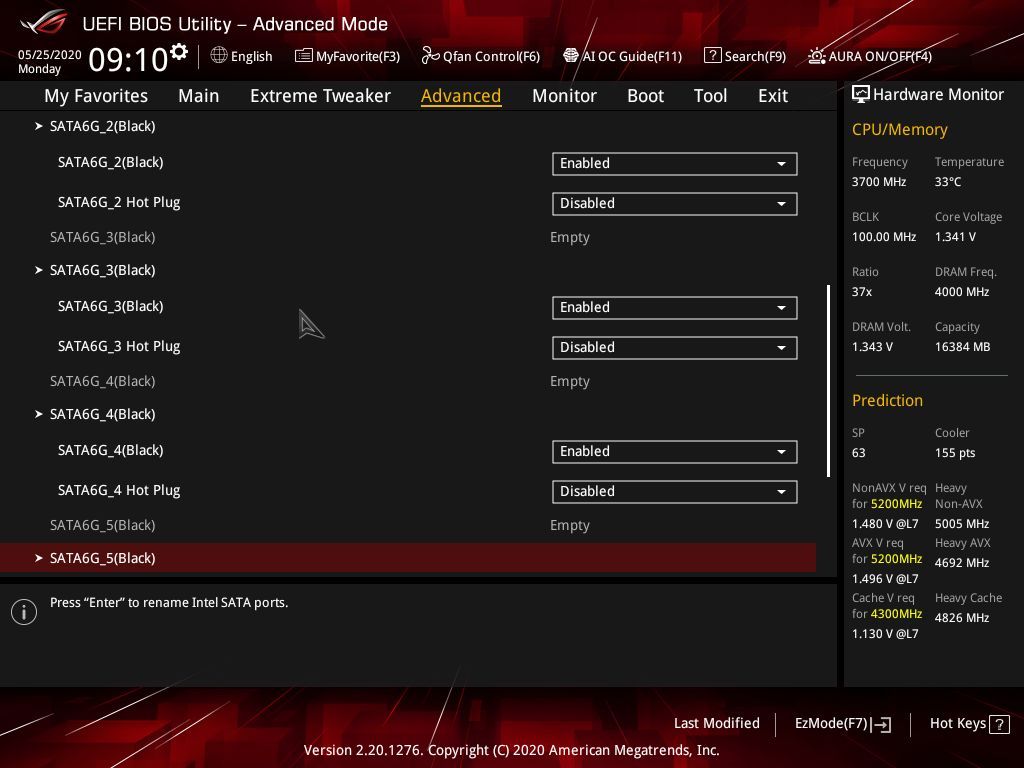
Task: Click Search(F9) label
Action: [755, 56]
